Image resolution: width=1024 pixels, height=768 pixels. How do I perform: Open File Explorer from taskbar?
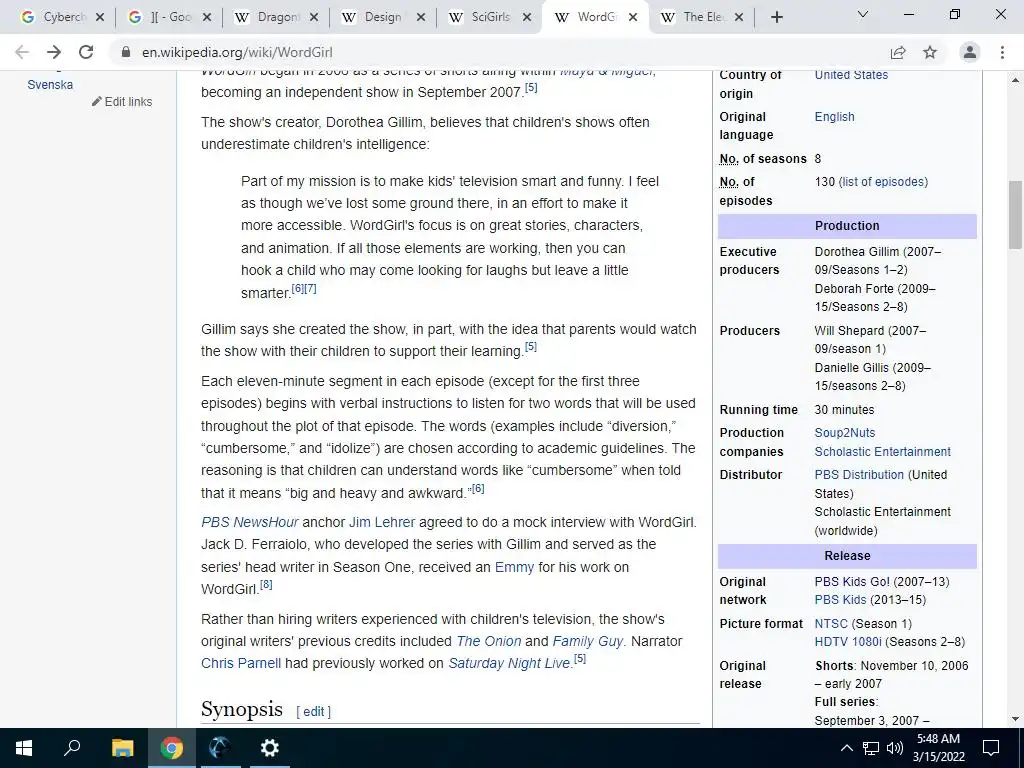pos(122,748)
